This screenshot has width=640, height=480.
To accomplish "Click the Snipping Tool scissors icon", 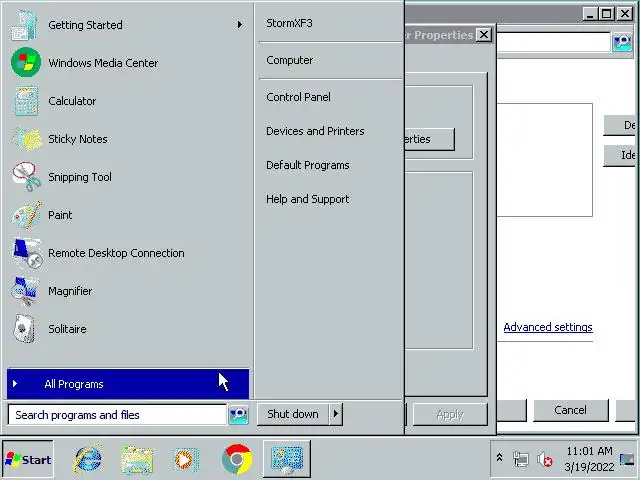I will pyautogui.click(x=27, y=177).
